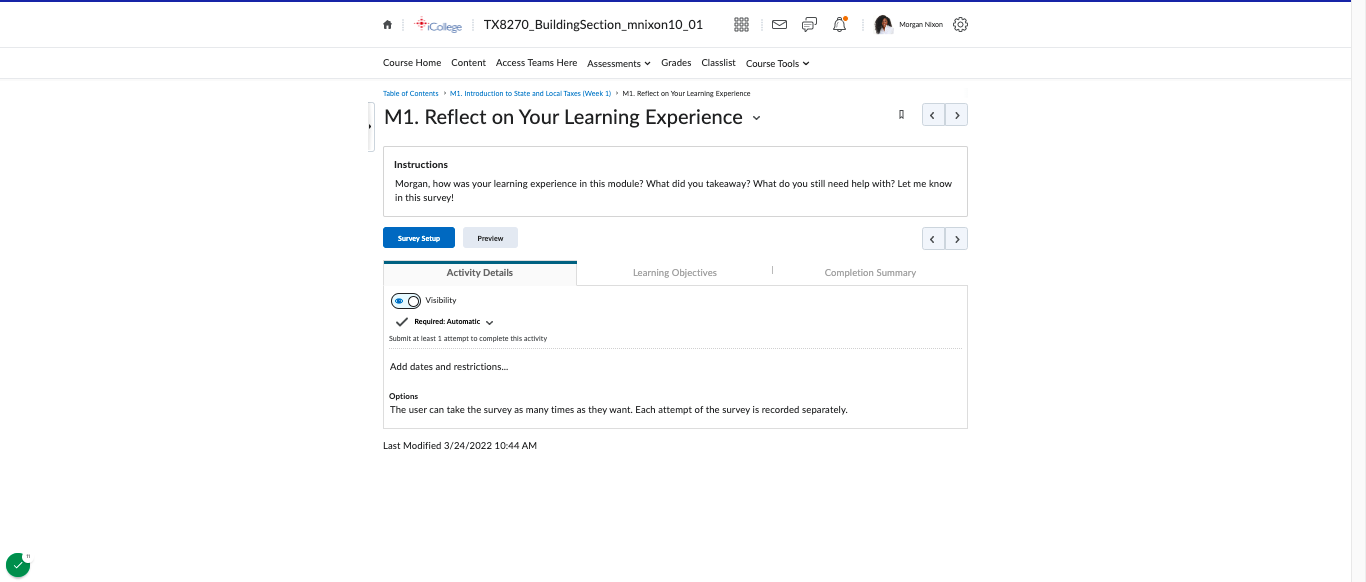Open the update alerts bell icon
1366x582 pixels.
[840, 25]
